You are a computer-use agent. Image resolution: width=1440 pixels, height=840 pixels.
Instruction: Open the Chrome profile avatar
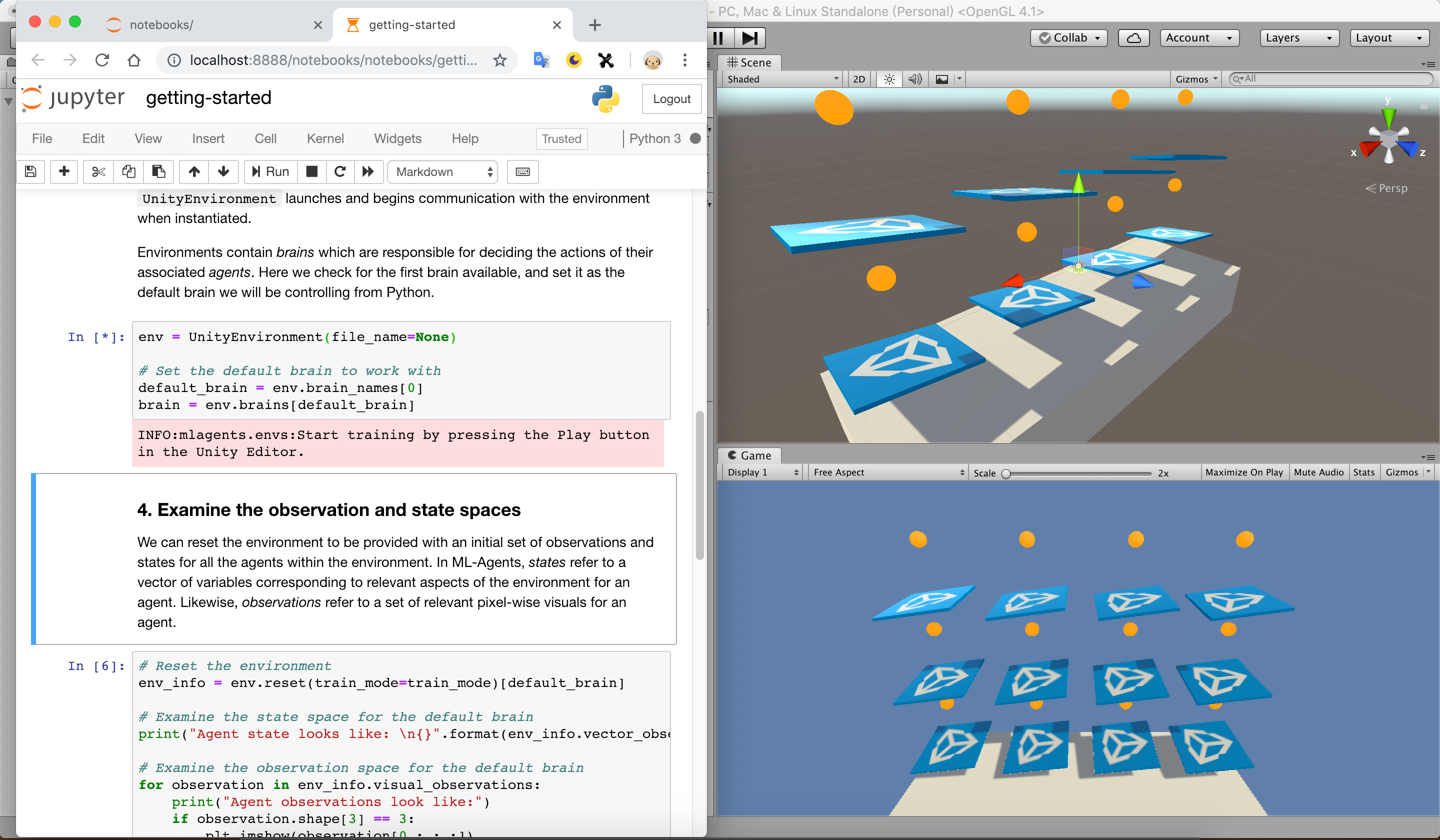coord(652,60)
